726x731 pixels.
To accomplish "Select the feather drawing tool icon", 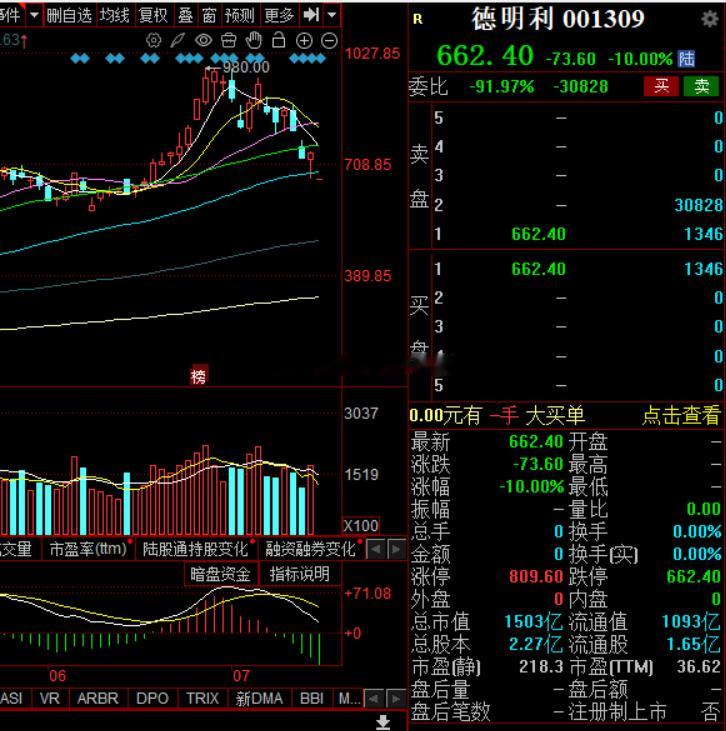I will tap(178, 41).
